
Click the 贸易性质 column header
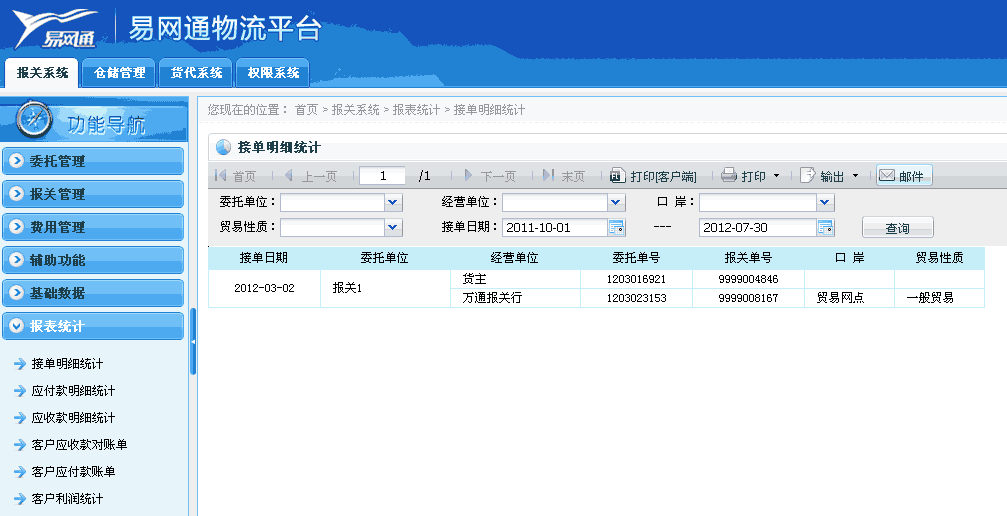939,258
